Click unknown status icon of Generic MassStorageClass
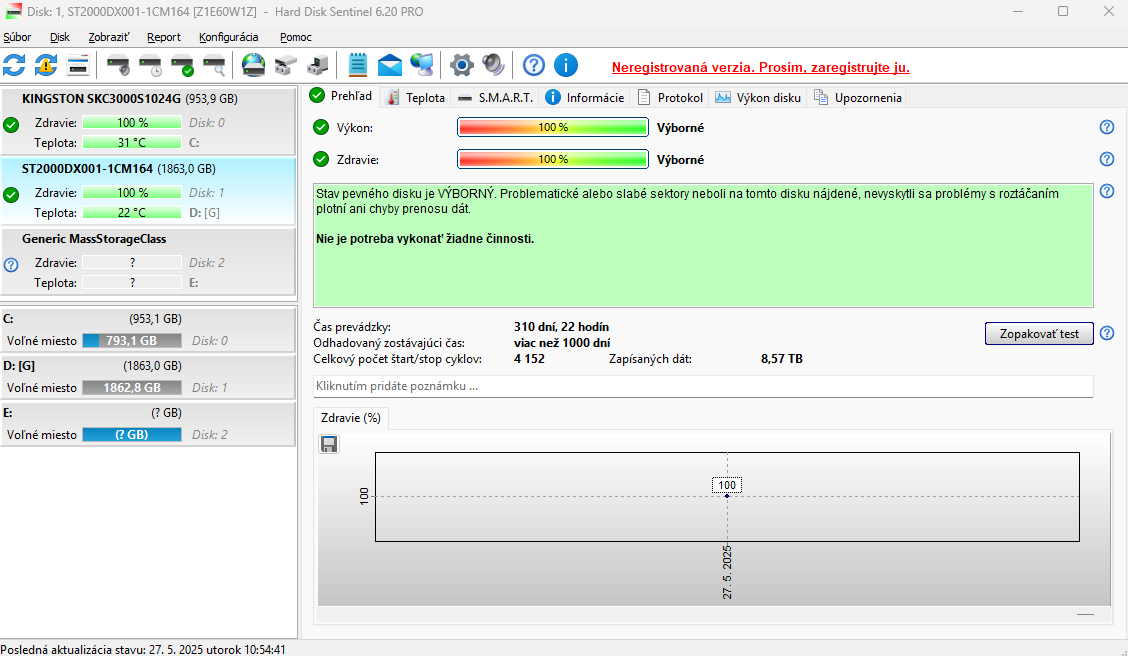This screenshot has width=1128, height=656. pyautogui.click(x=11, y=265)
